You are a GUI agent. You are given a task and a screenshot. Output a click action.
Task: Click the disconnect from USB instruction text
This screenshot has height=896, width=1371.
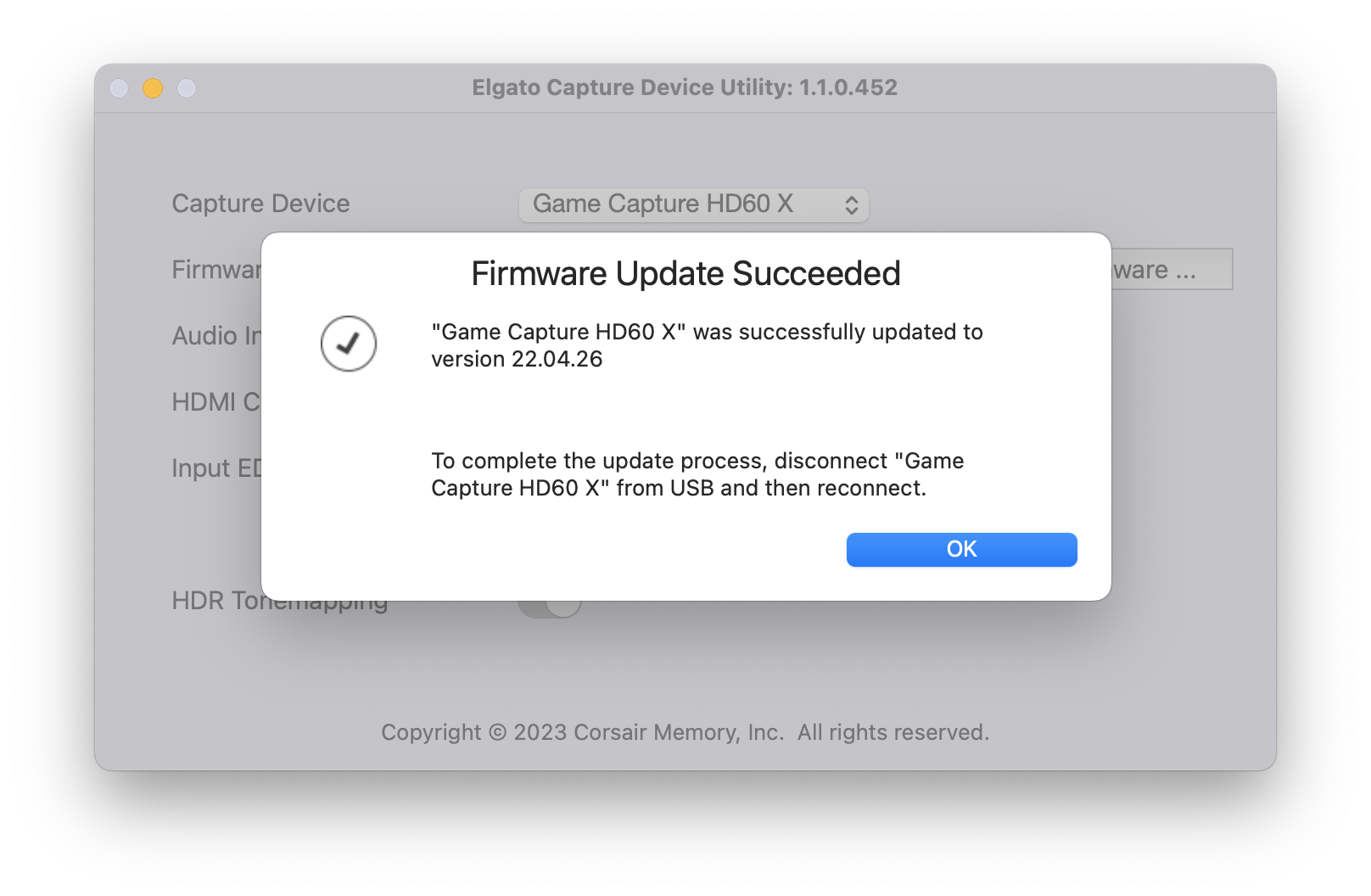coord(697,474)
